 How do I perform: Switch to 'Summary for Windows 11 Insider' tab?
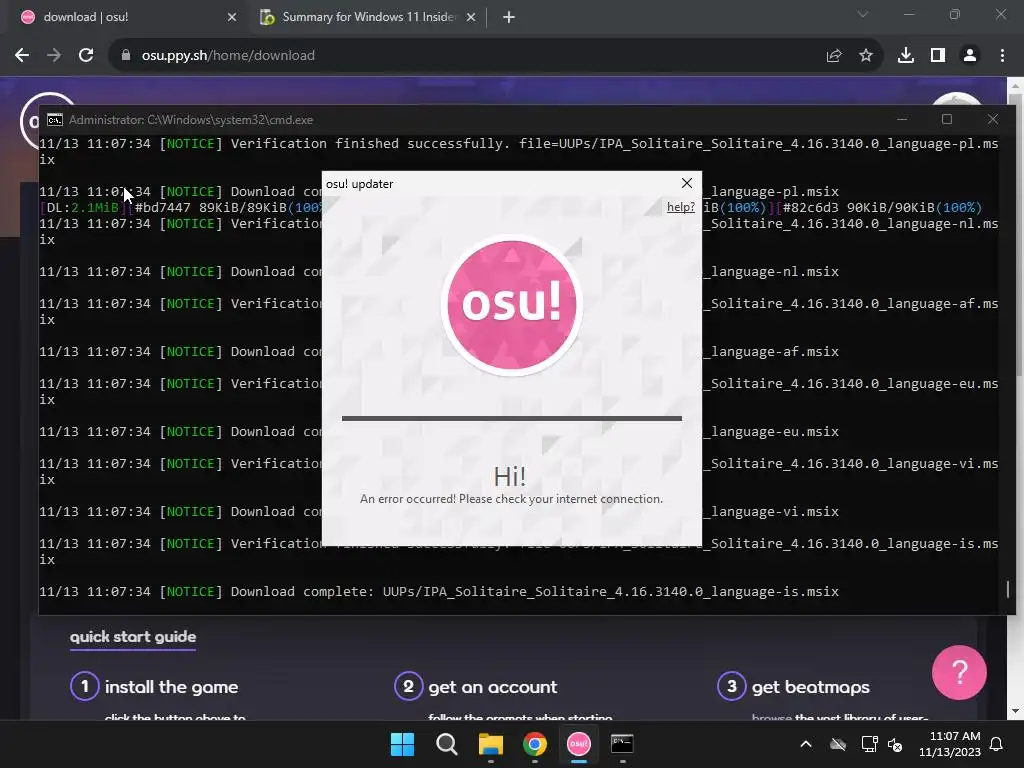point(369,17)
